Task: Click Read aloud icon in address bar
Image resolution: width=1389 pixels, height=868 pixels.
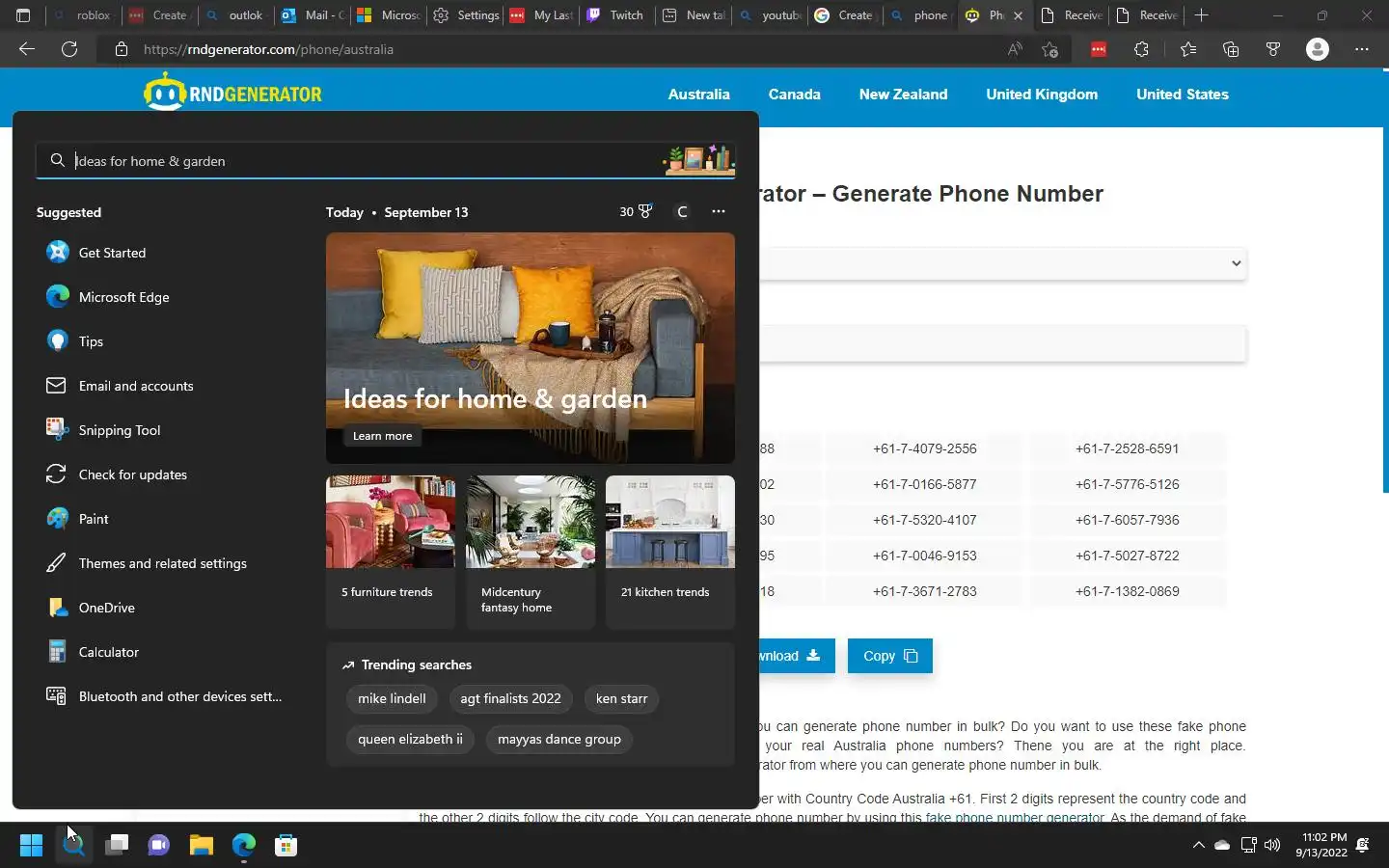Action: [1015, 49]
